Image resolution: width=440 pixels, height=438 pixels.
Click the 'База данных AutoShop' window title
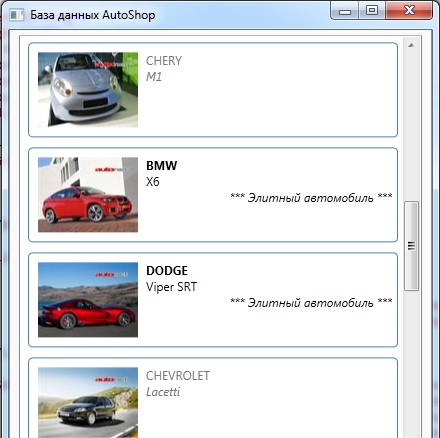pyautogui.click(x=93, y=15)
